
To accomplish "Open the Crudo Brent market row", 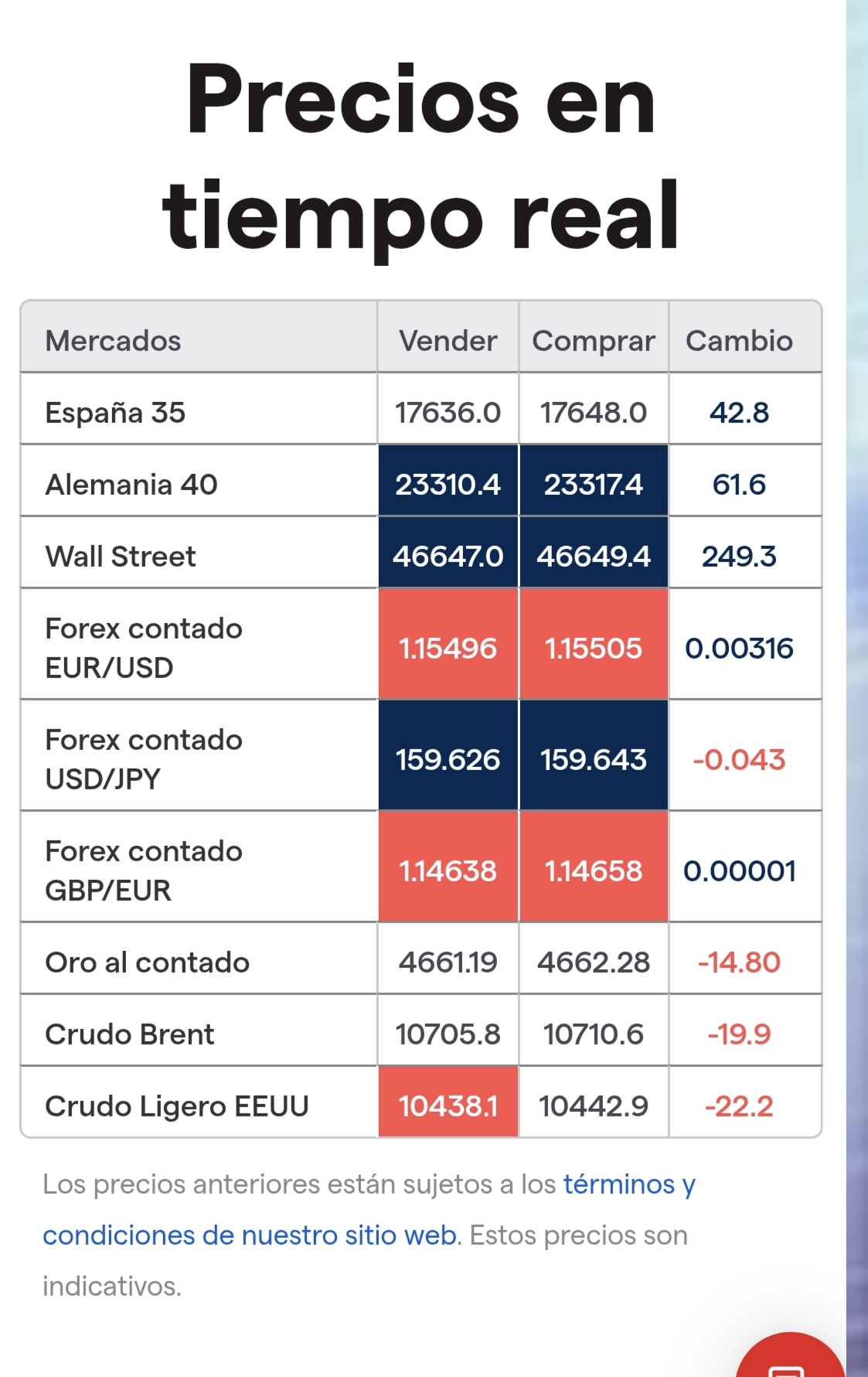I will pos(130,1034).
